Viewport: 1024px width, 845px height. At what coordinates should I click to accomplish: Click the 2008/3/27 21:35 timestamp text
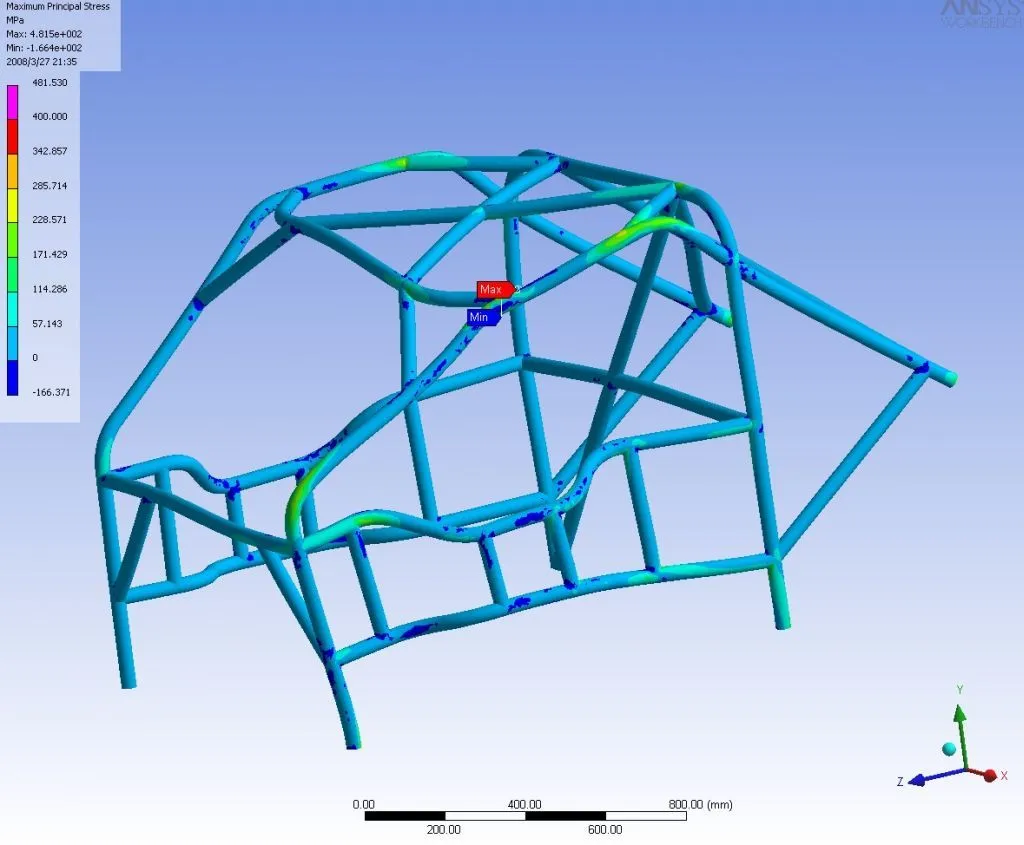[x=42, y=61]
